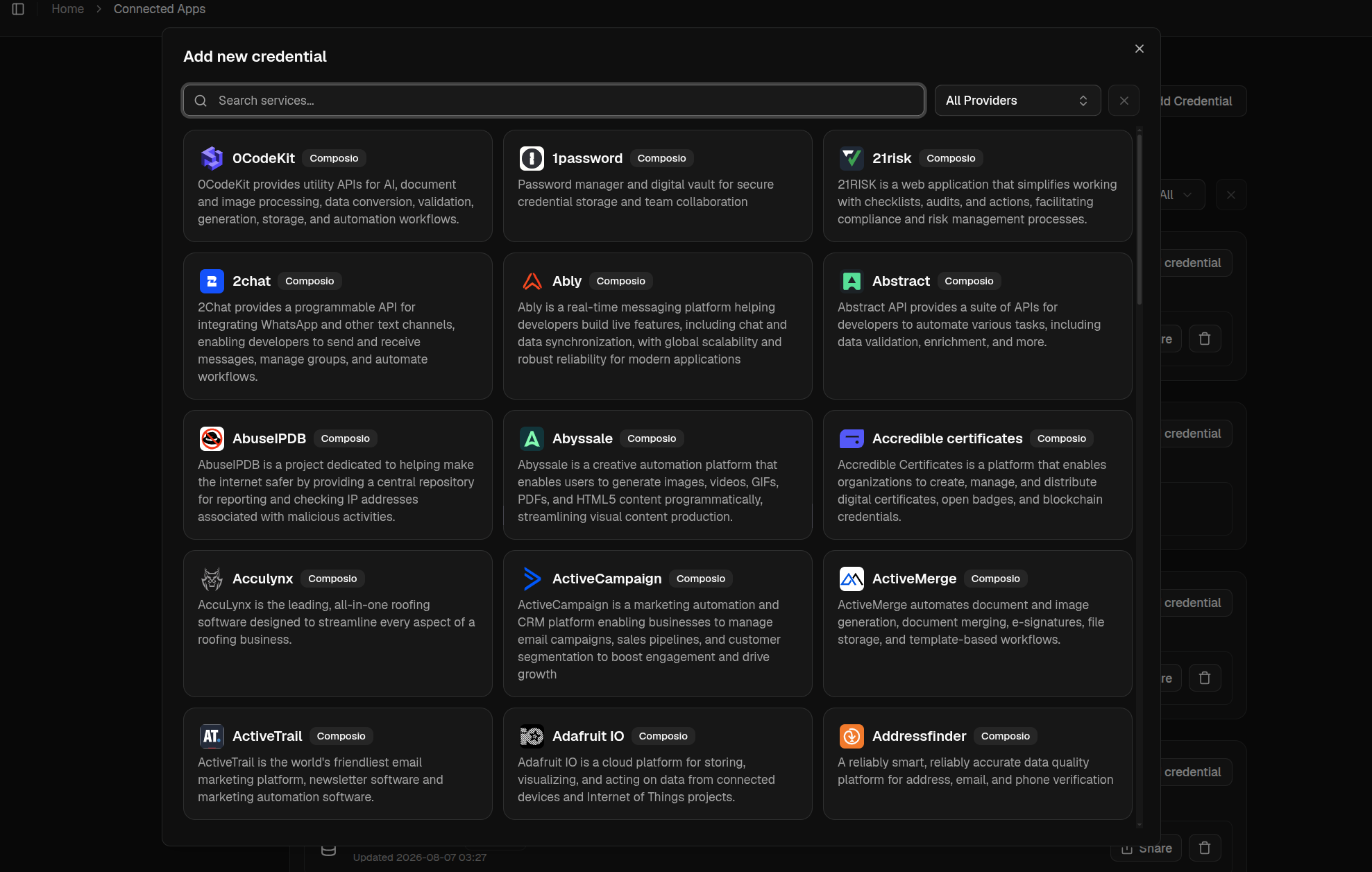Click the search magnifier icon
Screen dimensions: 1372x872
201,101
